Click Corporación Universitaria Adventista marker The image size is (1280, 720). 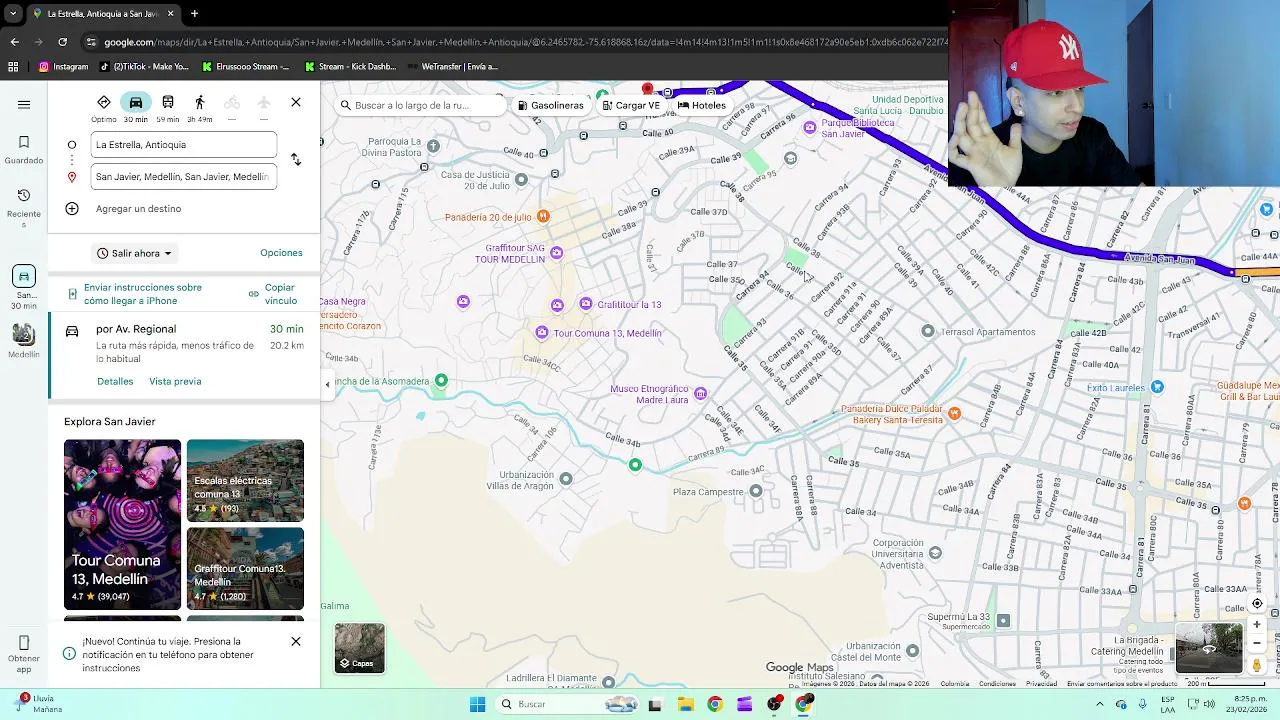point(935,552)
